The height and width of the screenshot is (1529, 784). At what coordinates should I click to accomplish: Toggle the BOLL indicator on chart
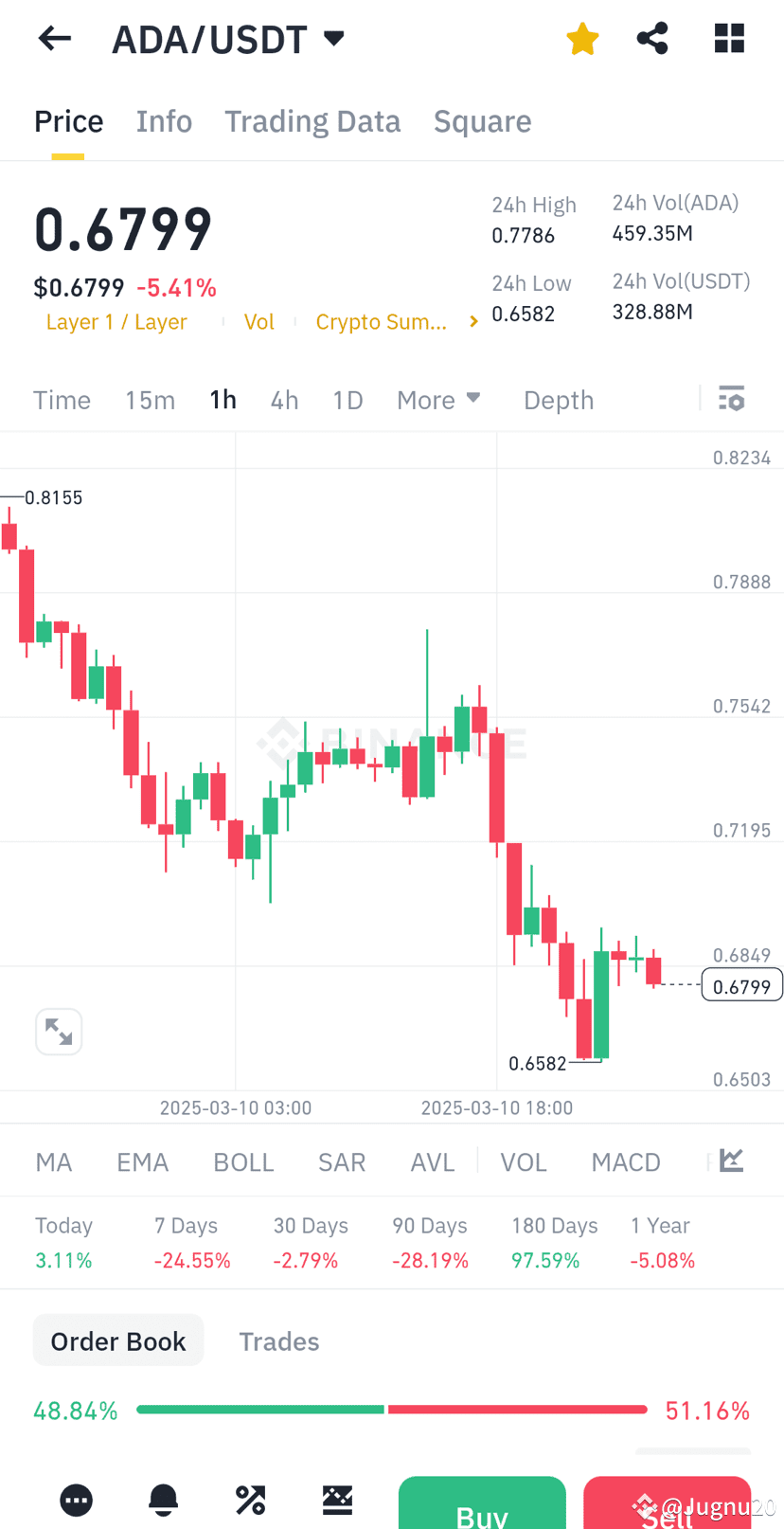pos(243,1160)
